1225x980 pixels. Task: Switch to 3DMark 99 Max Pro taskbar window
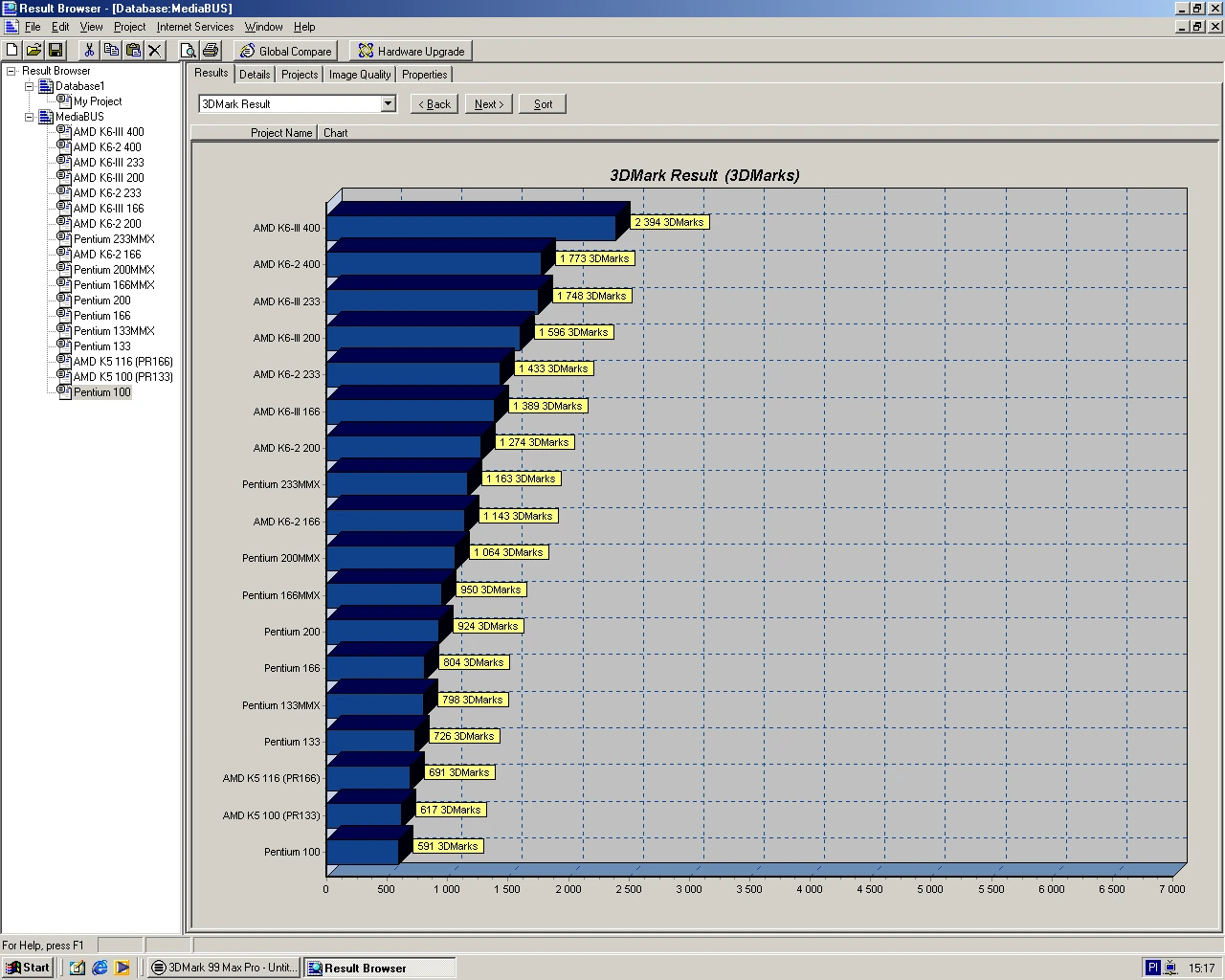click(x=225, y=968)
